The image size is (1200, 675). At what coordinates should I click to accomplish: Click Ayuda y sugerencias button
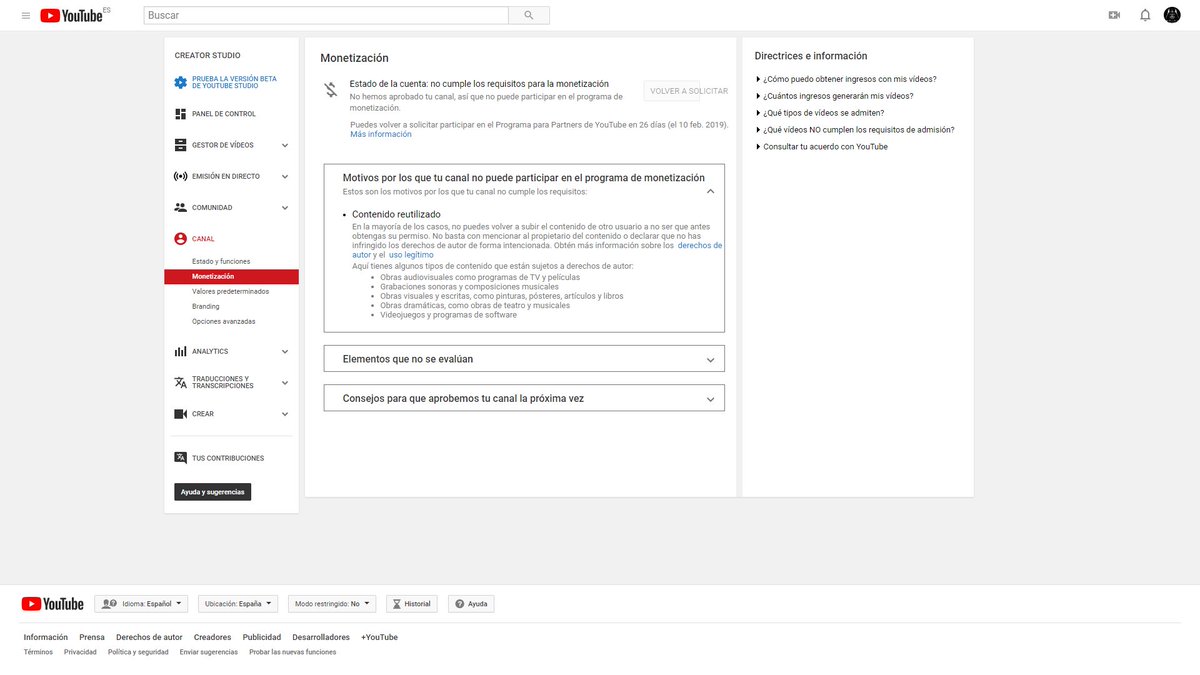click(x=212, y=492)
